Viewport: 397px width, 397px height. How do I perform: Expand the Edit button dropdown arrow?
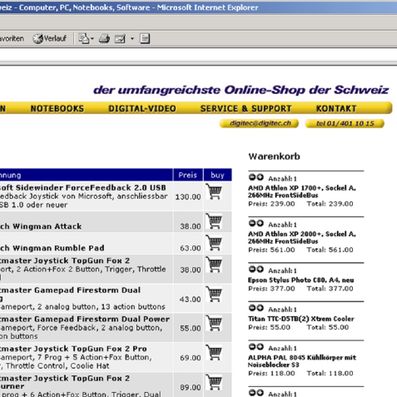click(132, 39)
